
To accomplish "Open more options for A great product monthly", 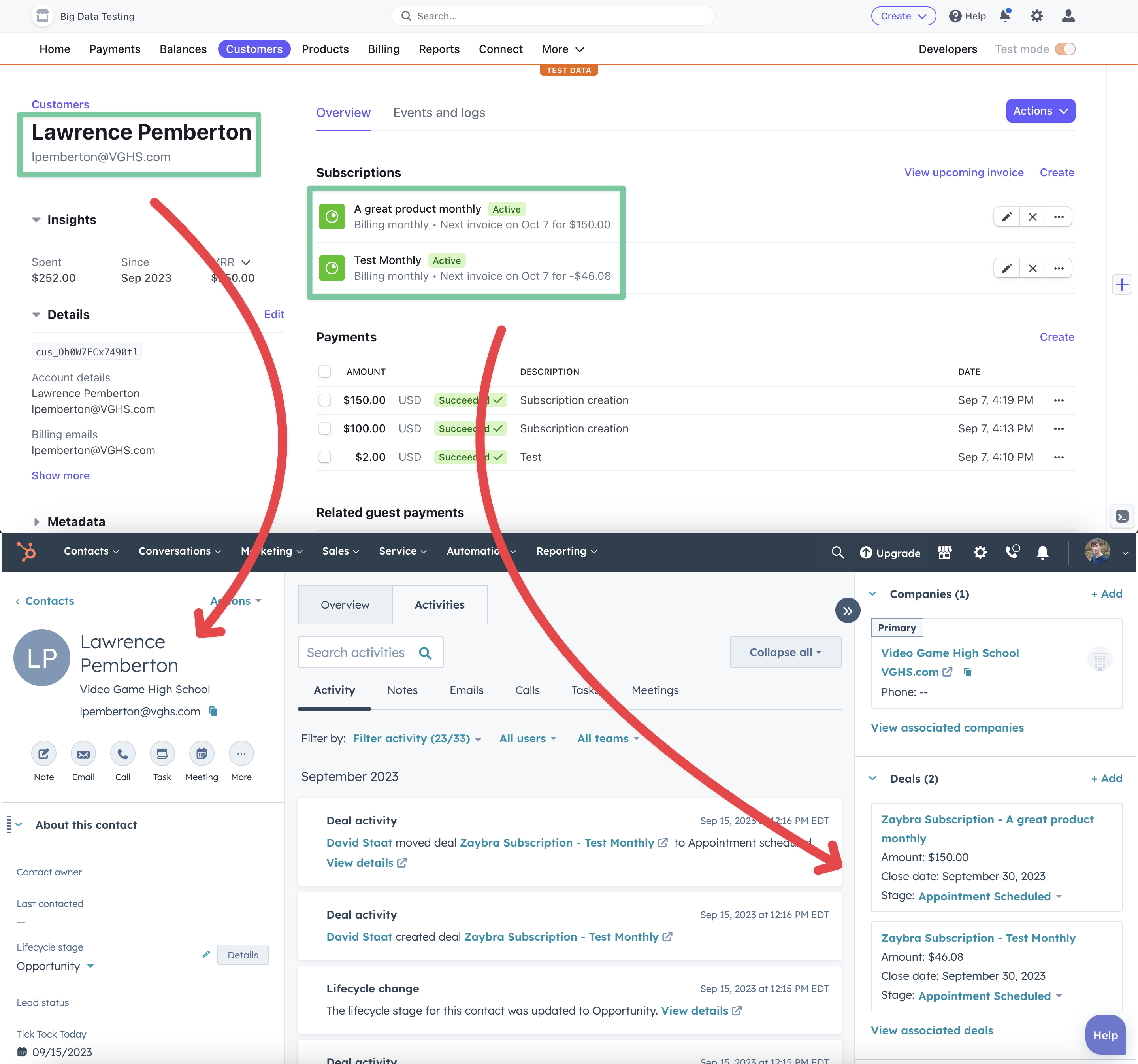I will point(1059,217).
